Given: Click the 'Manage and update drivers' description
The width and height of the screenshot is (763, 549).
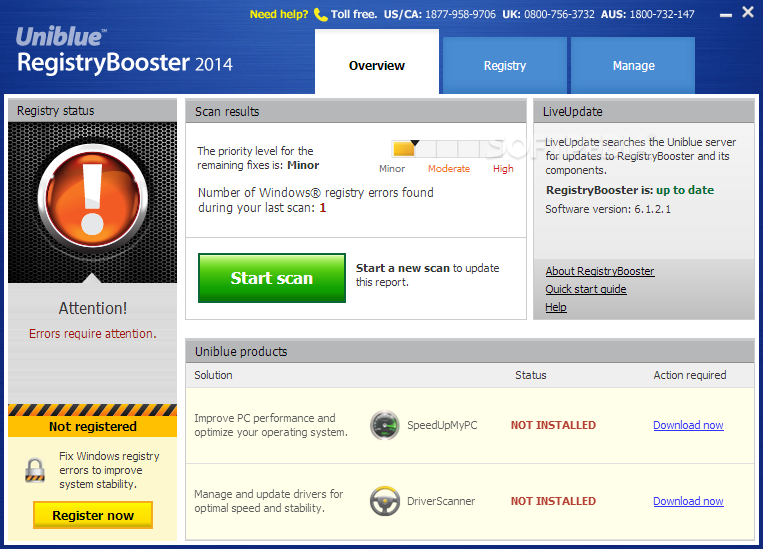Looking at the screenshot, I should (269, 501).
